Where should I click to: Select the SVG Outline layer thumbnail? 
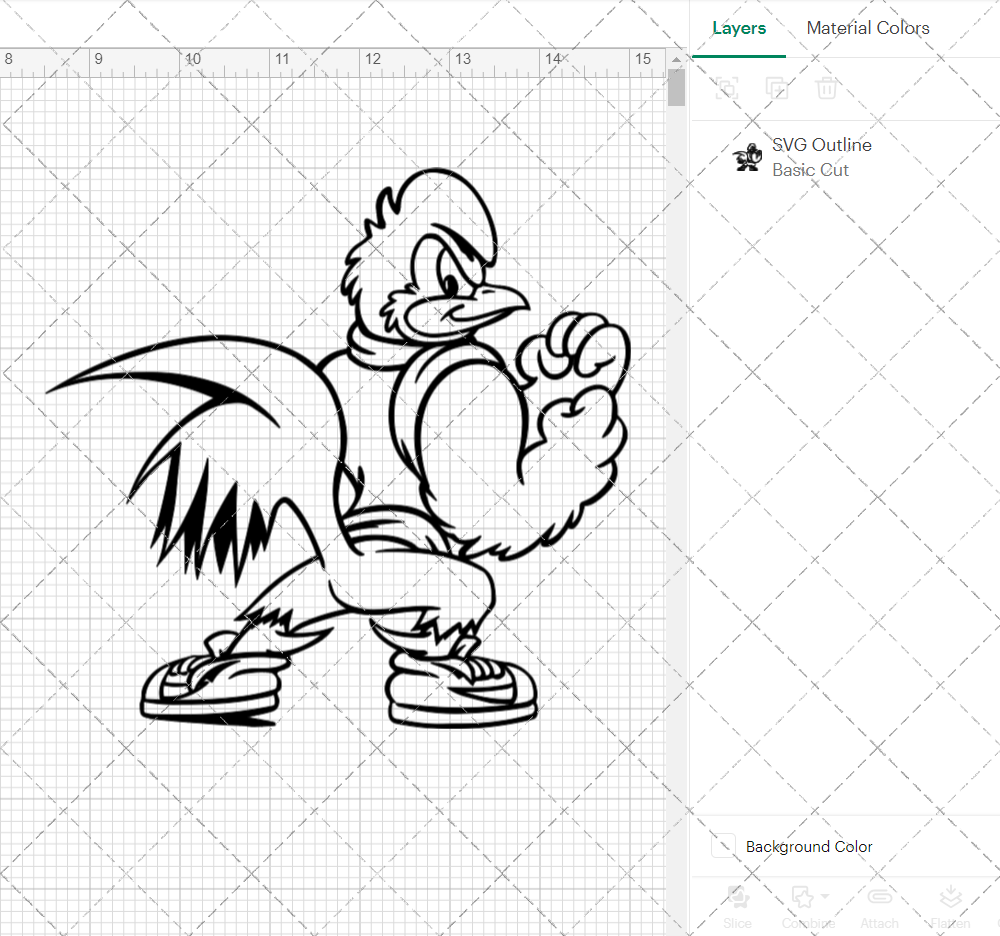coord(747,157)
